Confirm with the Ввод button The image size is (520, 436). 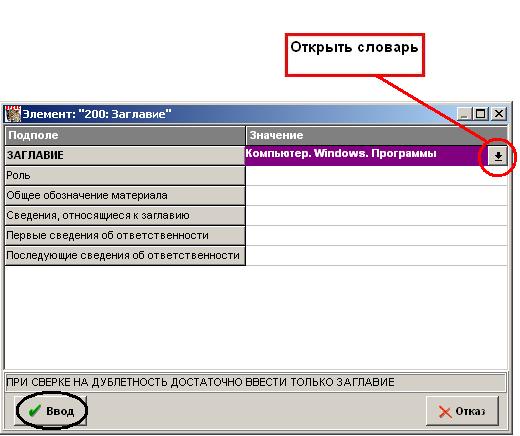pos(51,411)
